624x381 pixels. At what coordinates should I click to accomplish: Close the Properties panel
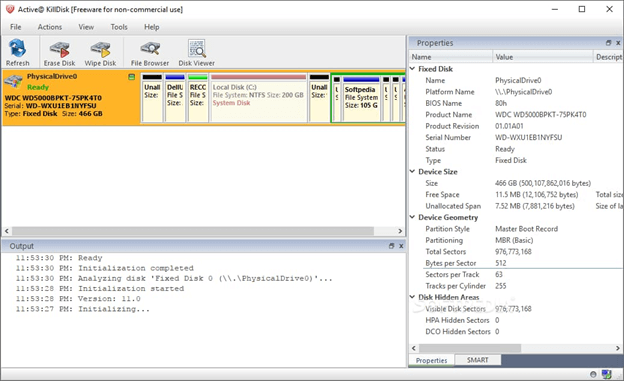point(618,43)
